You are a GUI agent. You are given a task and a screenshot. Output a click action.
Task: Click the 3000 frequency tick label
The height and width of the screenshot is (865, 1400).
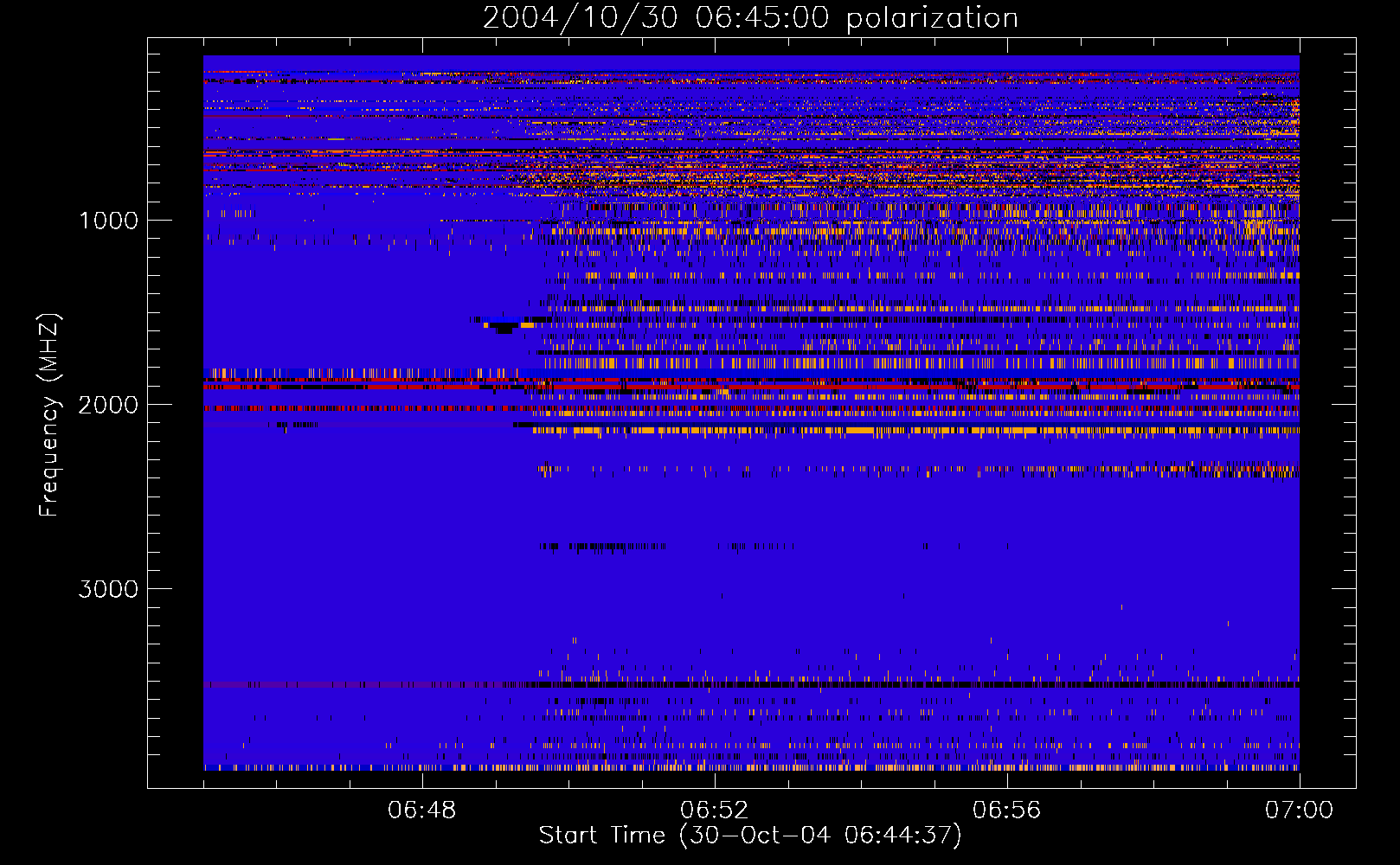point(108,589)
